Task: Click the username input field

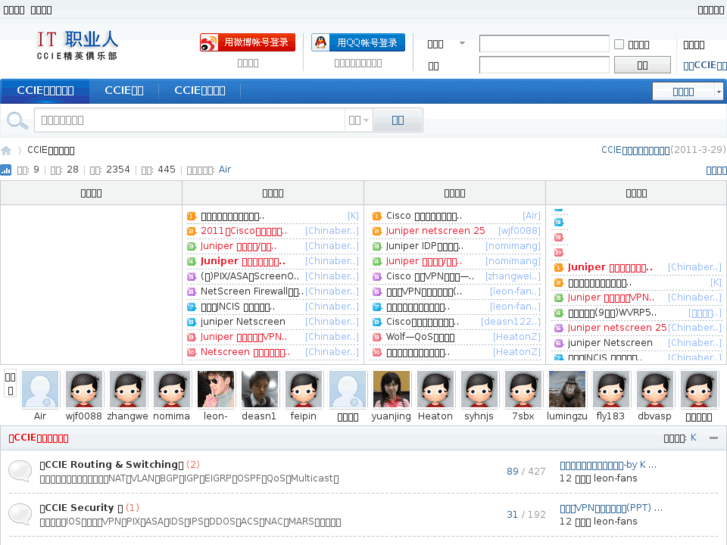Action: tap(544, 44)
